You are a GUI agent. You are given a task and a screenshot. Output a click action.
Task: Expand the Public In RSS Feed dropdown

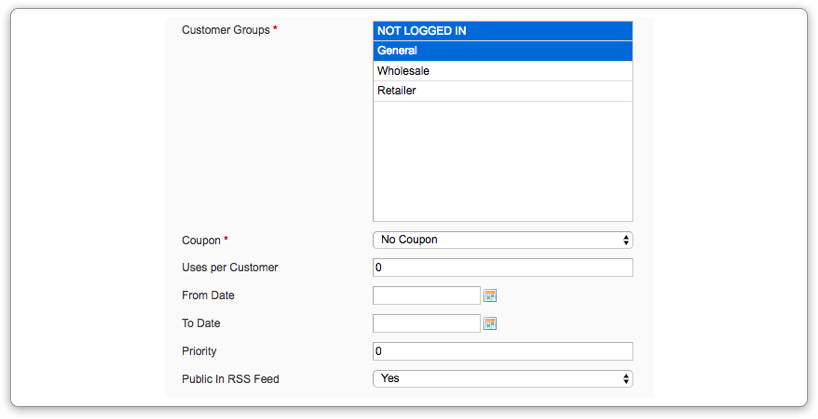pyautogui.click(x=503, y=379)
